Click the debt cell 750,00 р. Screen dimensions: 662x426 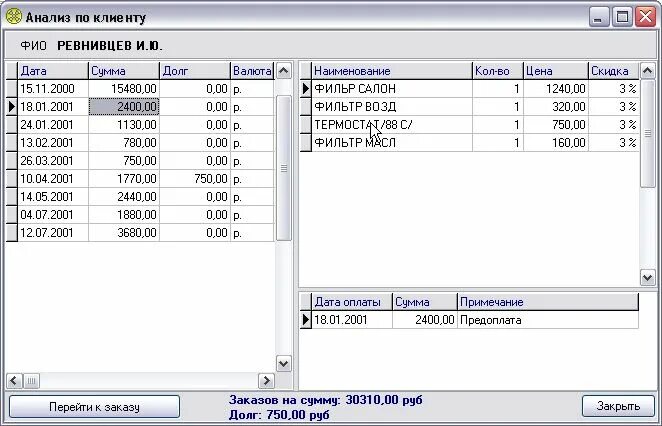pyautogui.click(x=195, y=179)
